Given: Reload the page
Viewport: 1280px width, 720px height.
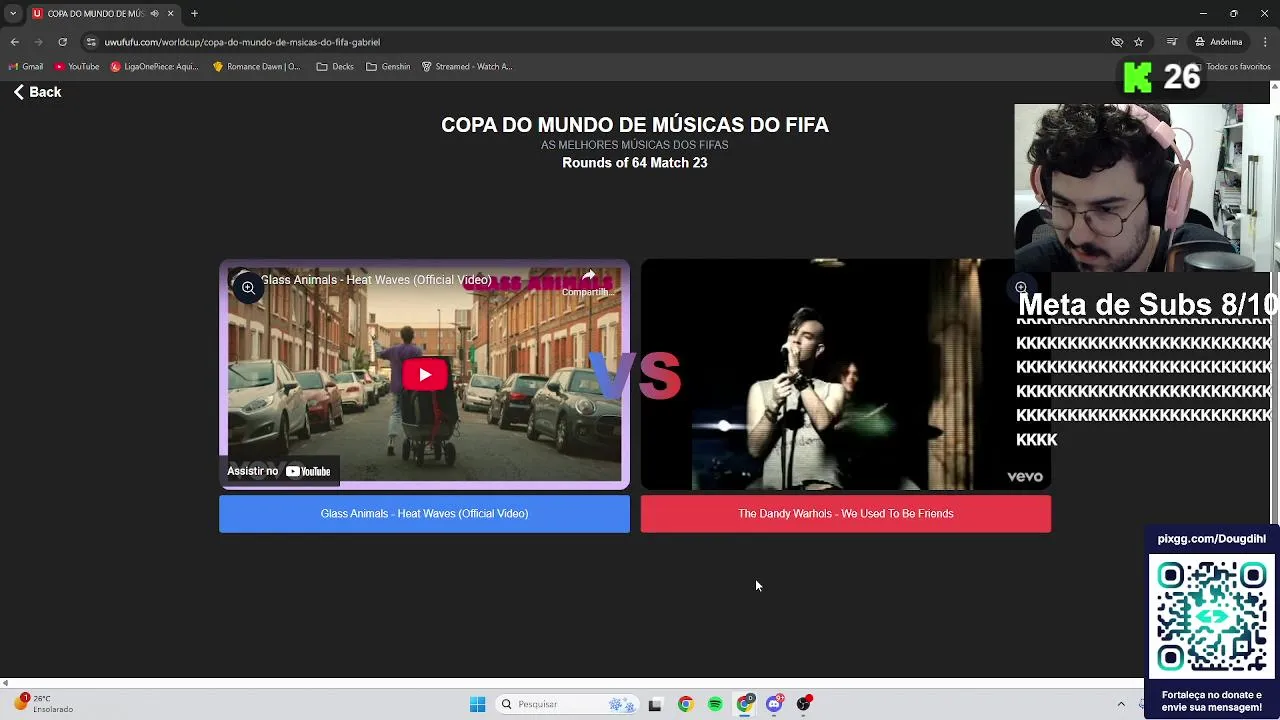Looking at the screenshot, I should pos(62,42).
